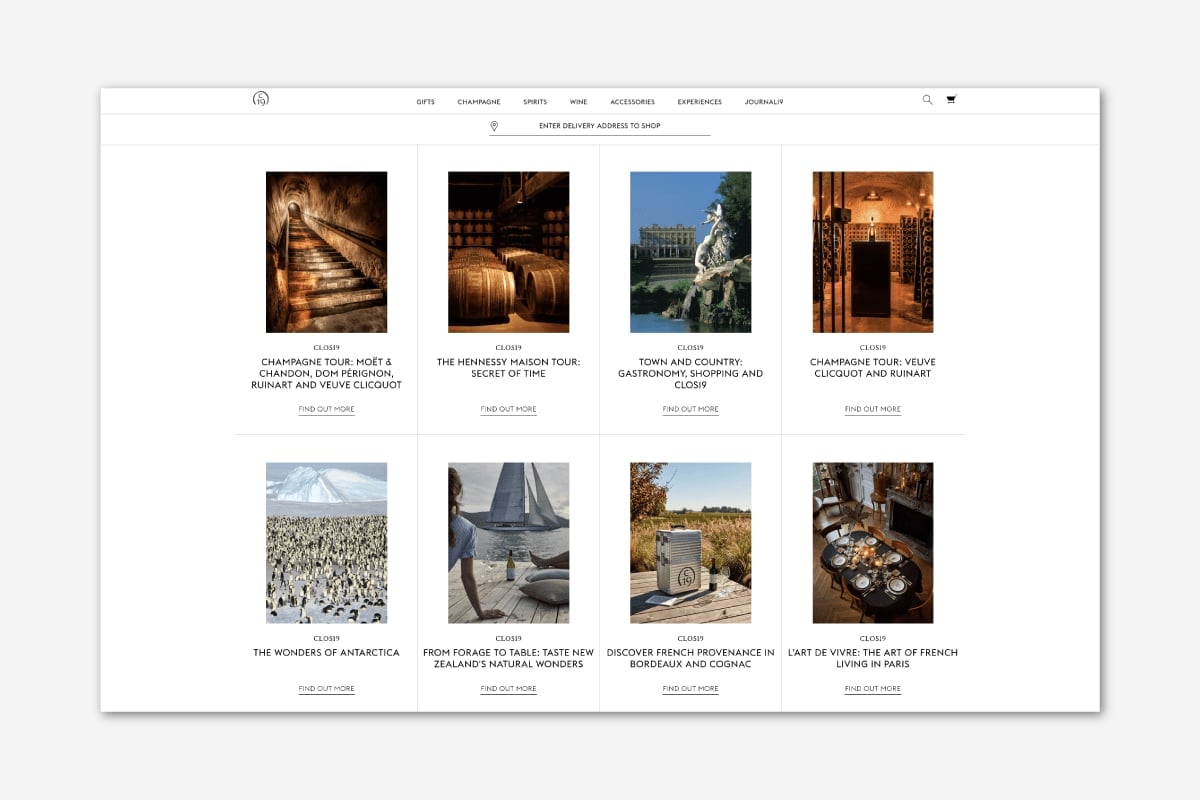The height and width of the screenshot is (800, 1200).
Task: Open the sailboat photo thumbnail
Action: [x=508, y=543]
